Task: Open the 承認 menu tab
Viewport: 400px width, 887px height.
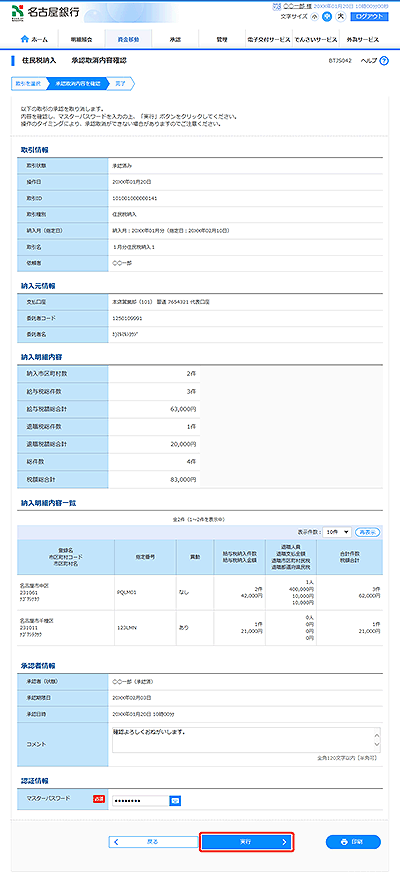Action: tap(175, 40)
